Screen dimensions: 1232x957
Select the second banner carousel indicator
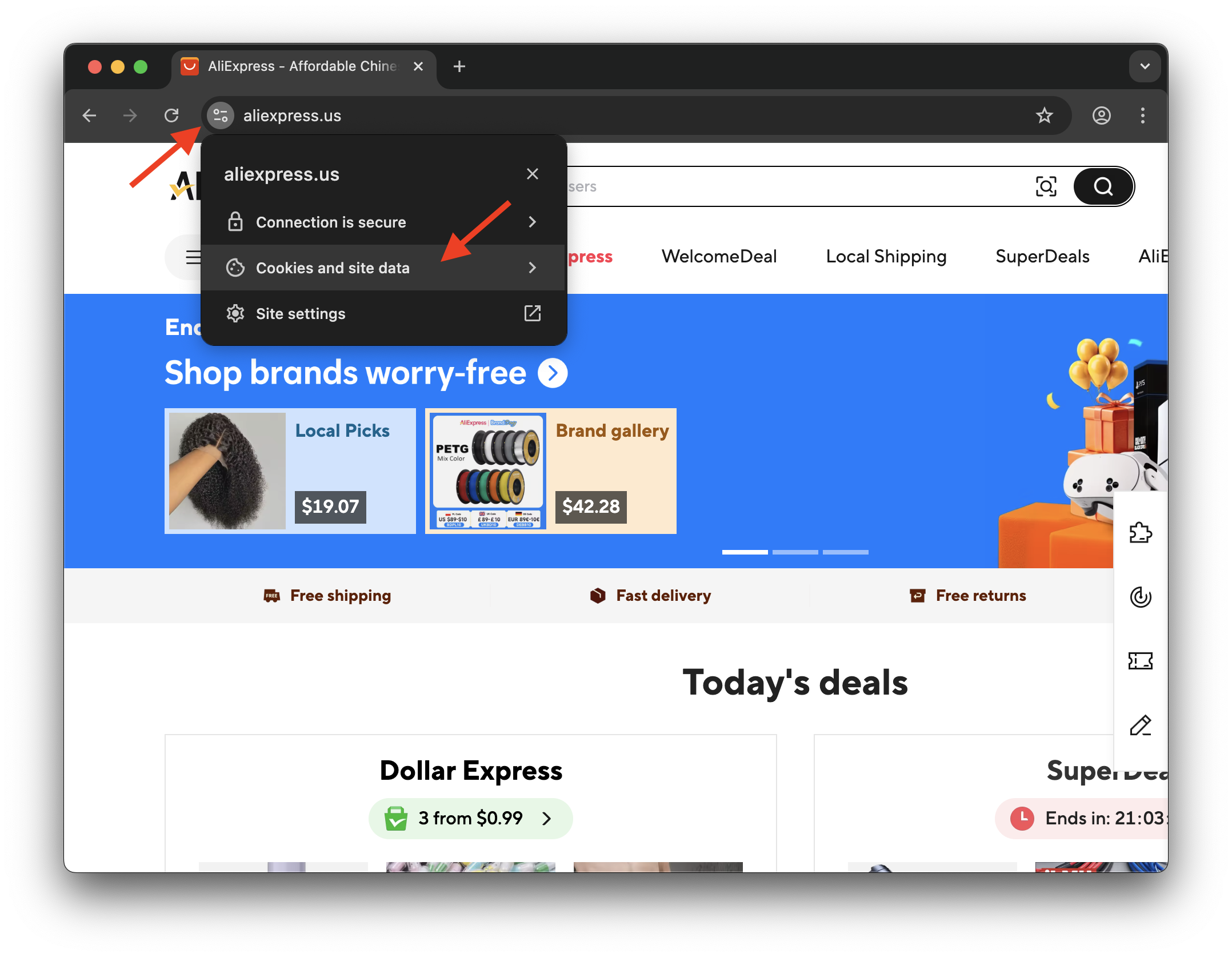pyautogui.click(x=795, y=552)
